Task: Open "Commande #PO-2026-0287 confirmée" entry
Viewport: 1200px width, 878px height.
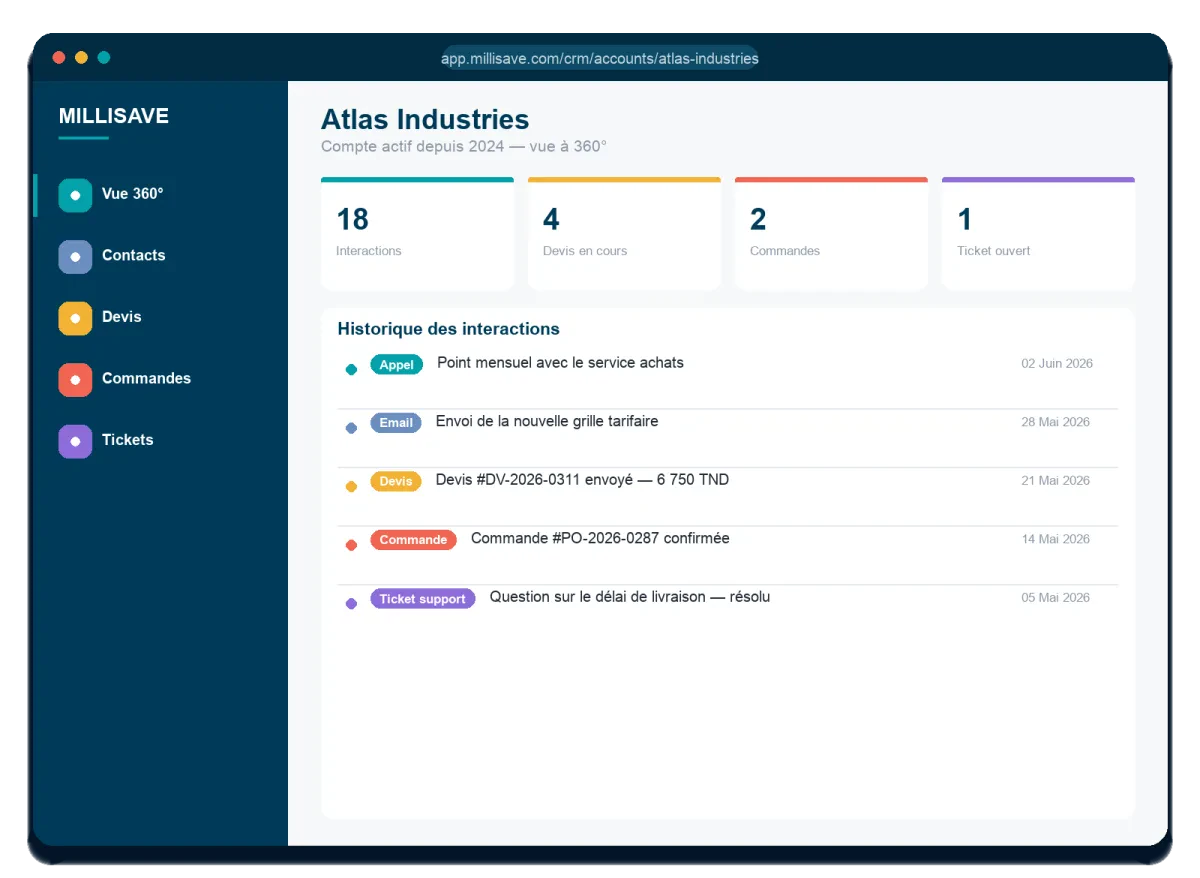Action: (x=600, y=539)
